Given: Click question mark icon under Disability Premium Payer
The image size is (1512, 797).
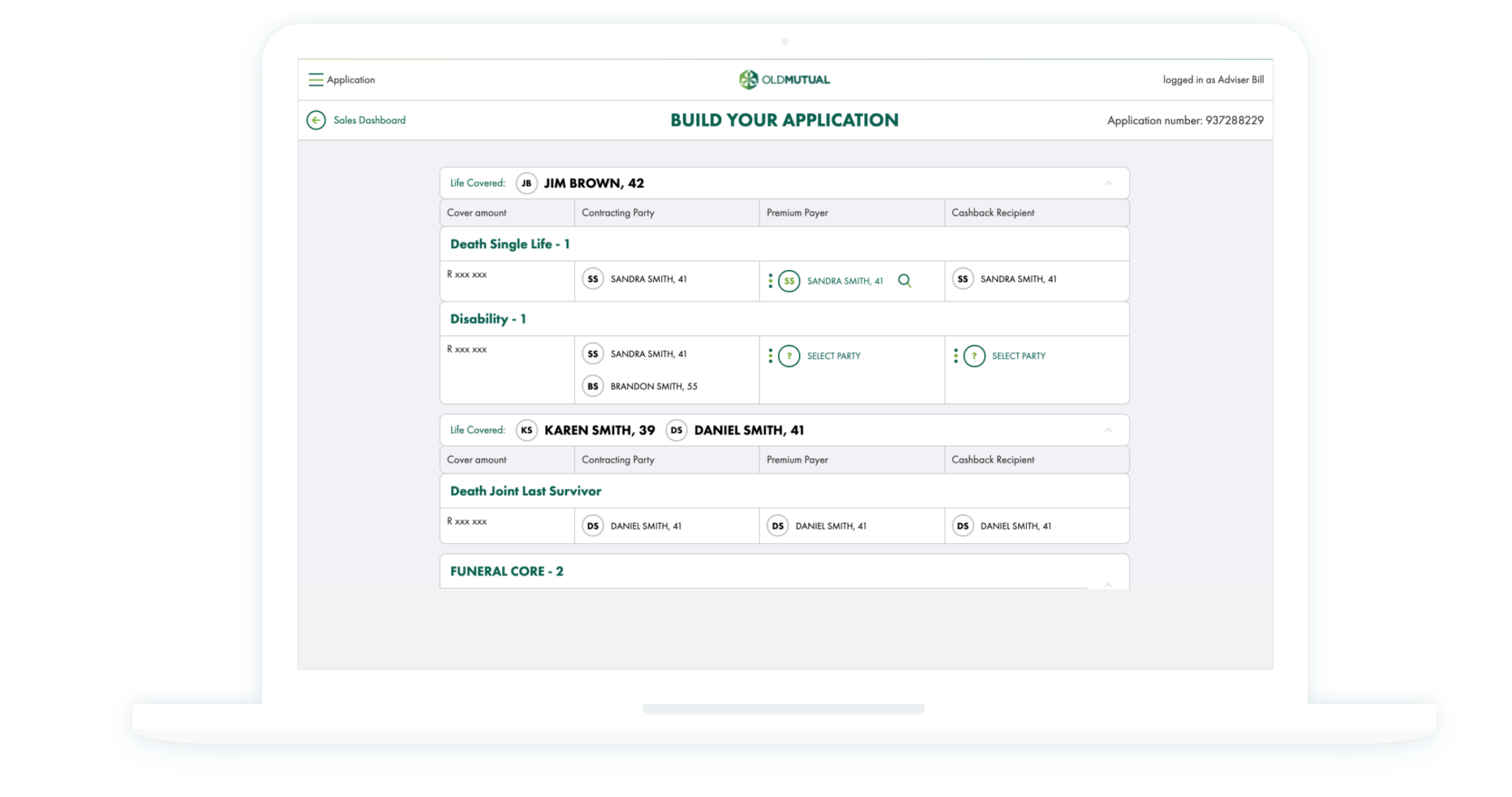Looking at the screenshot, I should coord(789,356).
